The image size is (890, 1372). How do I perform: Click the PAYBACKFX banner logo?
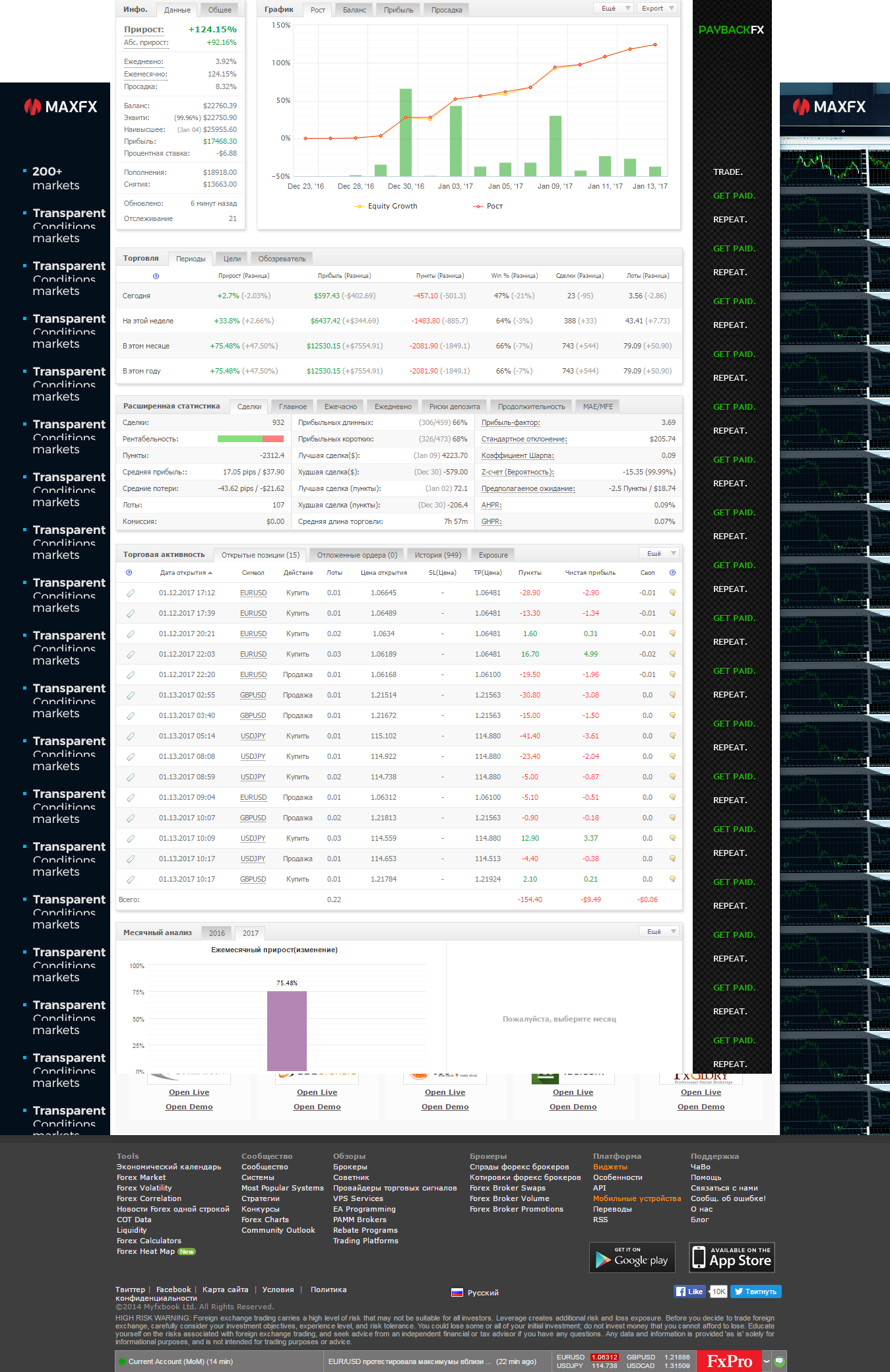click(x=731, y=30)
